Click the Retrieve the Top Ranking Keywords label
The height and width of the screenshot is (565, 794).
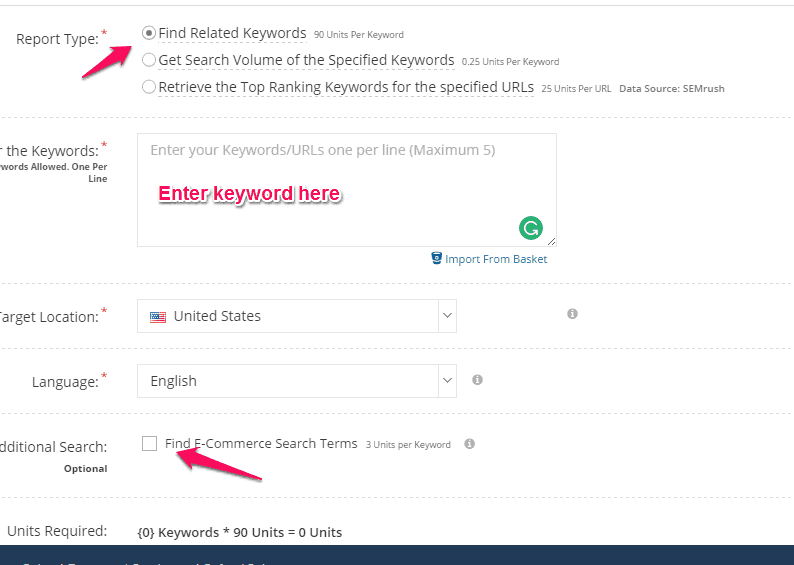point(346,87)
